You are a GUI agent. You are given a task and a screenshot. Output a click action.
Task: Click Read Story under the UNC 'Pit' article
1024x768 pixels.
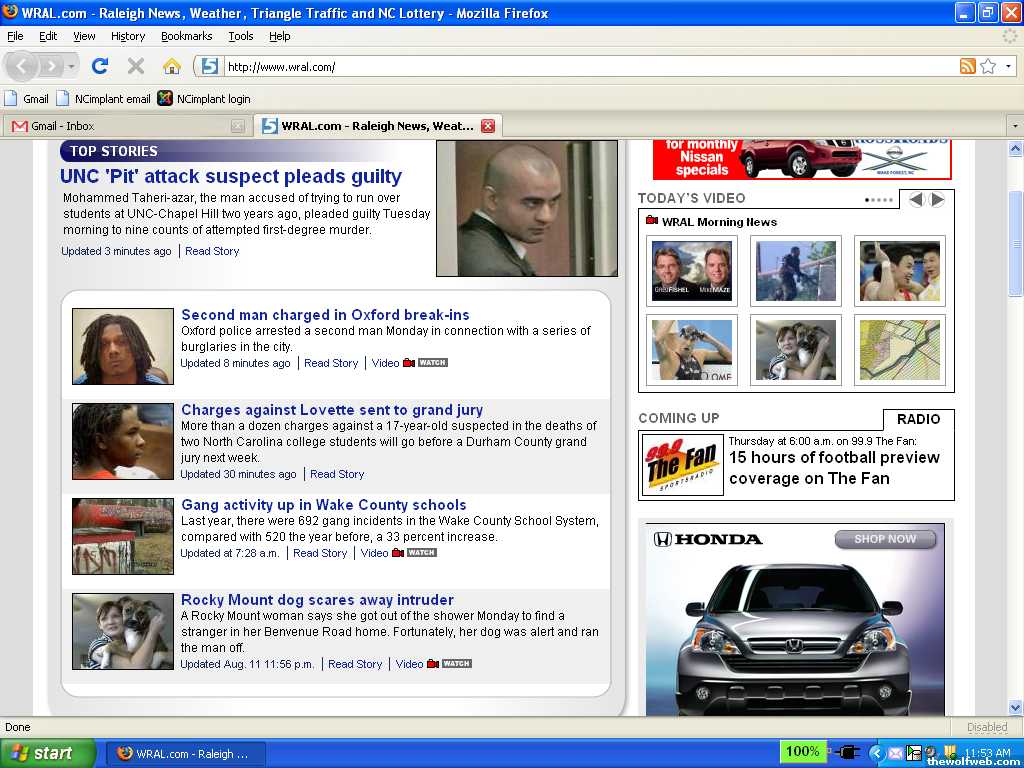pyautogui.click(x=212, y=251)
